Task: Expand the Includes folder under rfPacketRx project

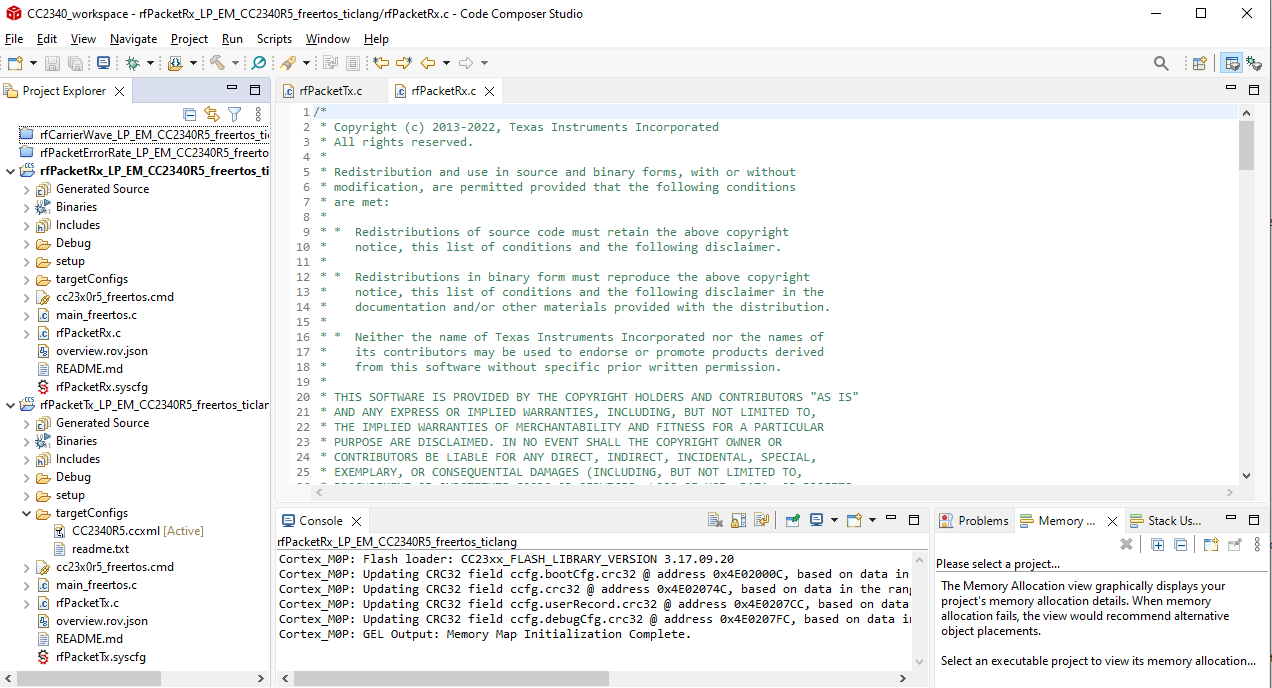Action: click(x=27, y=225)
